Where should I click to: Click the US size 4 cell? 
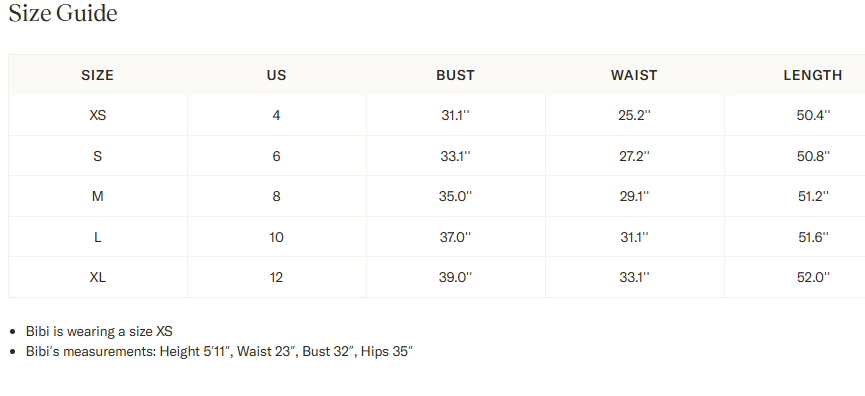pyautogui.click(x=276, y=115)
